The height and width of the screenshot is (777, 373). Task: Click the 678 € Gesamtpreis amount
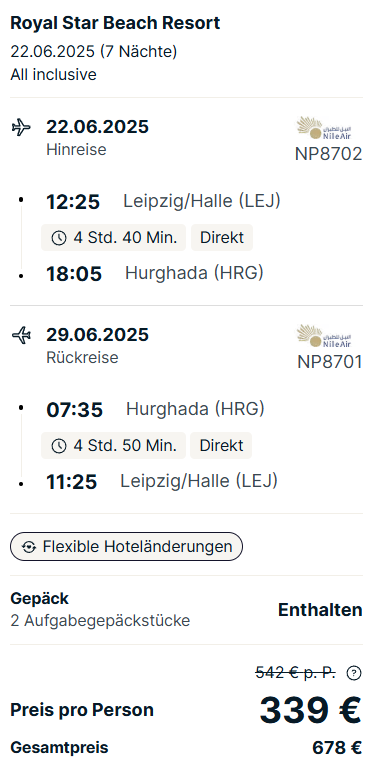pyautogui.click(x=337, y=747)
